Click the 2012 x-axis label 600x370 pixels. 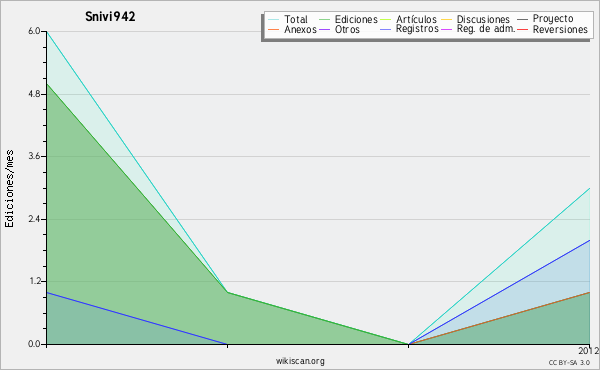[589, 351]
